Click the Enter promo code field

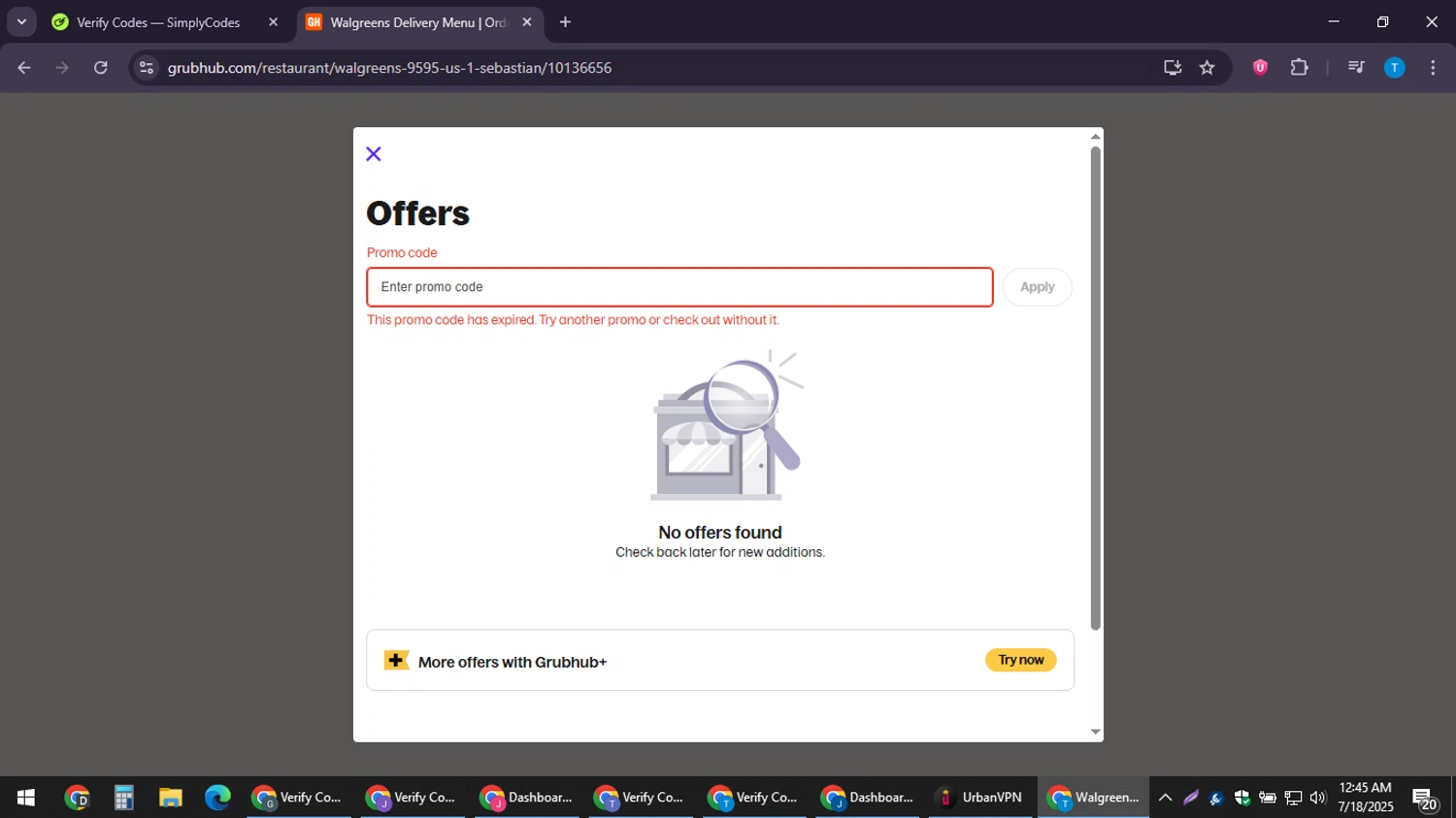pos(679,287)
